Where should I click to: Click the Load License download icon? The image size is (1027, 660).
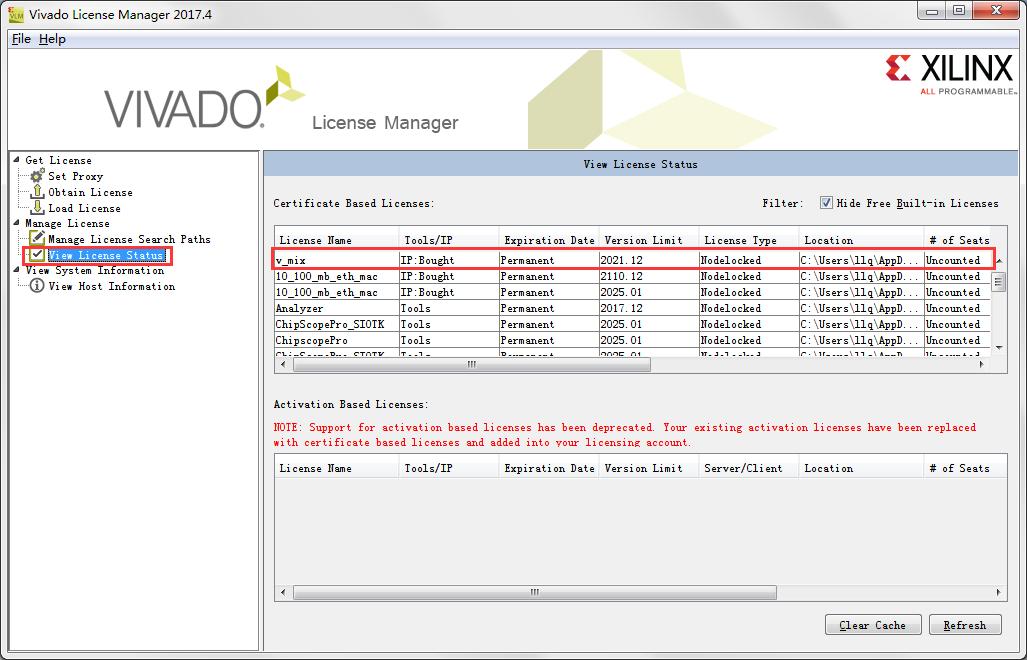point(37,208)
